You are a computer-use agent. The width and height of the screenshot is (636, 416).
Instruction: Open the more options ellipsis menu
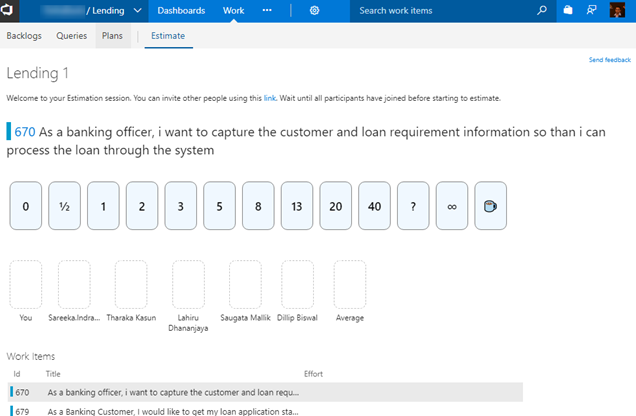coord(267,11)
